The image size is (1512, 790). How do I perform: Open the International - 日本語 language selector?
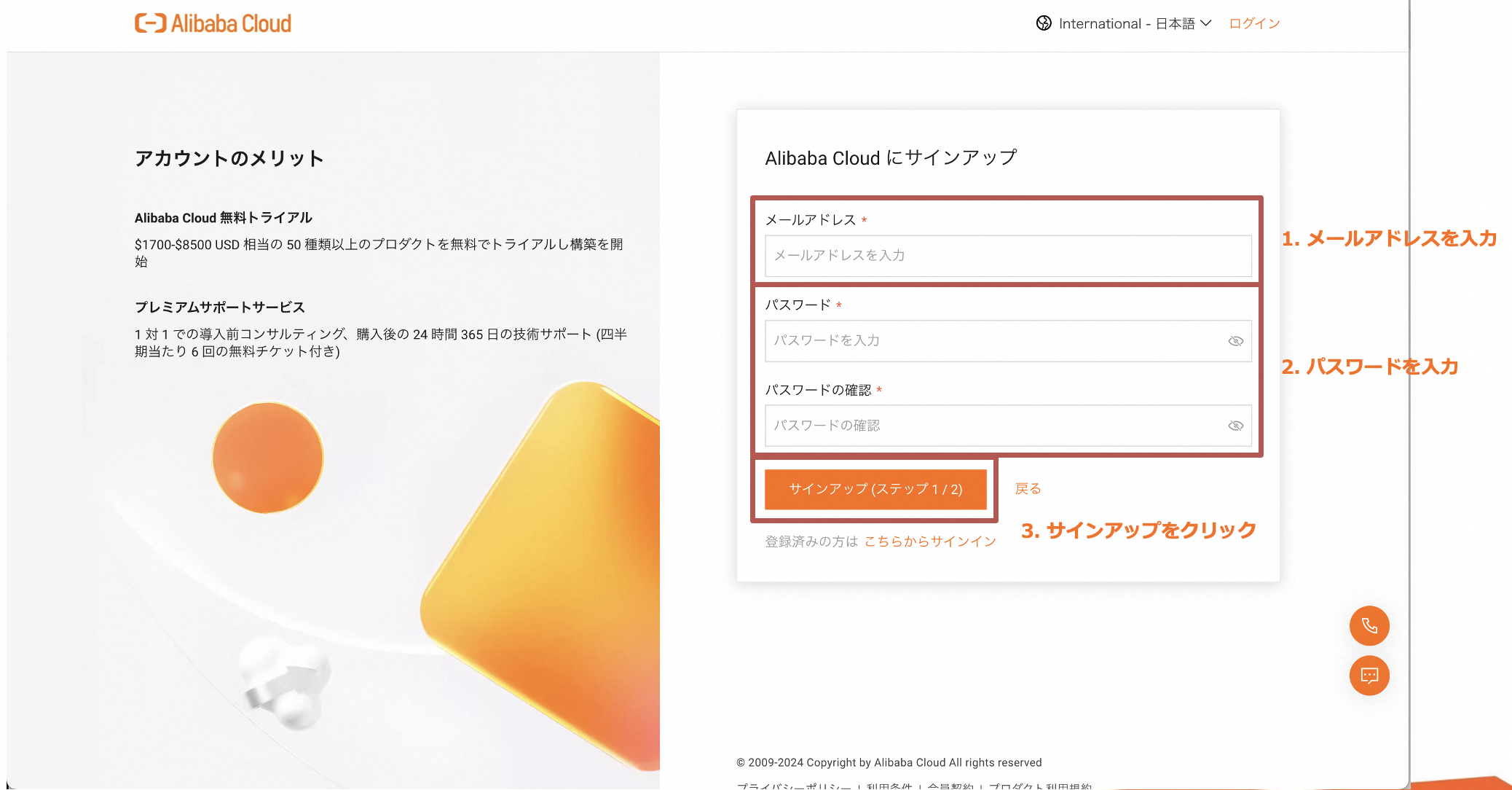1126,23
